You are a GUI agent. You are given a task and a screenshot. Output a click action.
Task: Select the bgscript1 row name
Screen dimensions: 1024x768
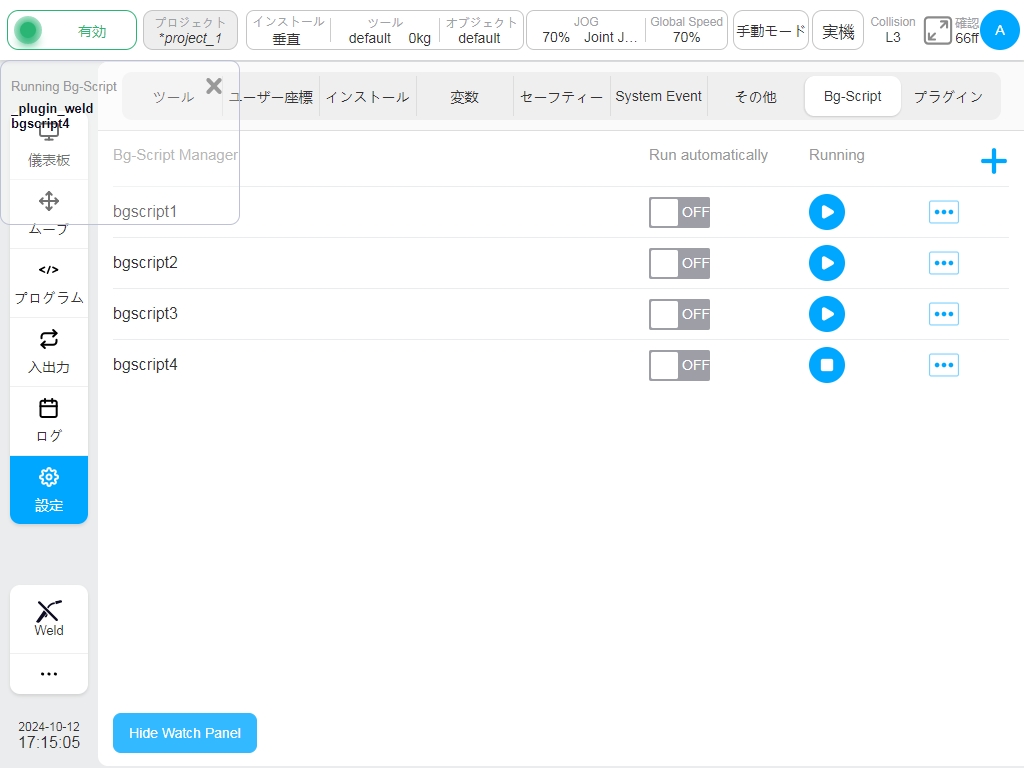[145, 212]
